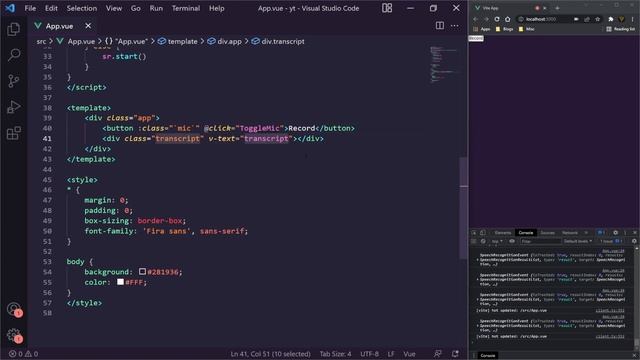Switch to the Sources tab in DevTools
The height and width of the screenshot is (360, 640).
pos(548,233)
